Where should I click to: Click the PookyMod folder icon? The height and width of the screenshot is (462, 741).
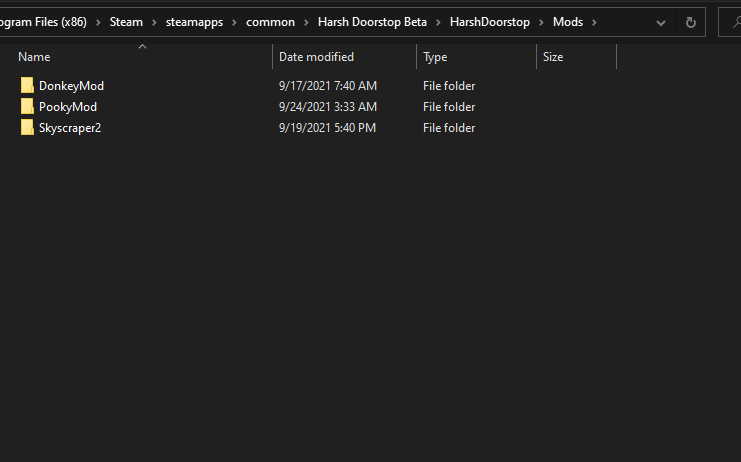pos(27,107)
